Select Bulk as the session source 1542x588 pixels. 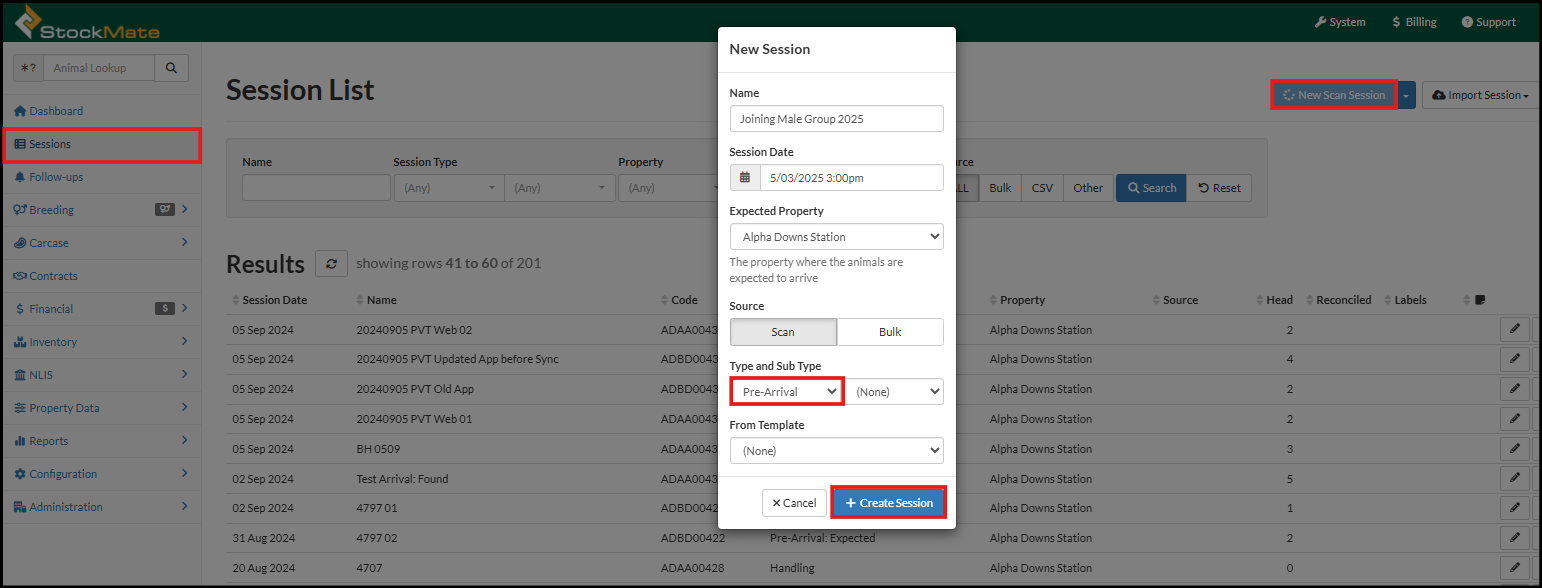[x=890, y=332]
